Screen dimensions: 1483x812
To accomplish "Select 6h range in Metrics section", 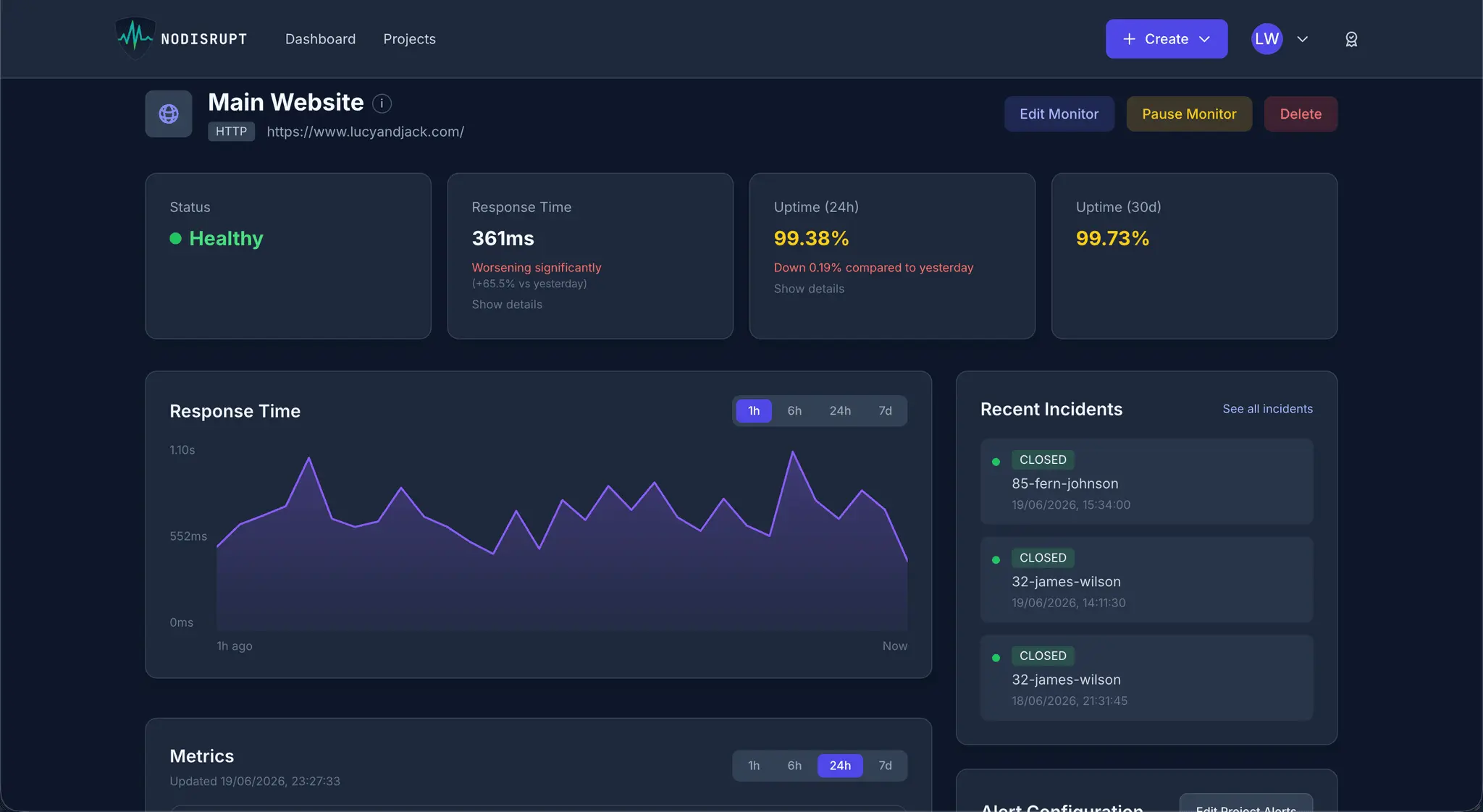I will click(794, 766).
